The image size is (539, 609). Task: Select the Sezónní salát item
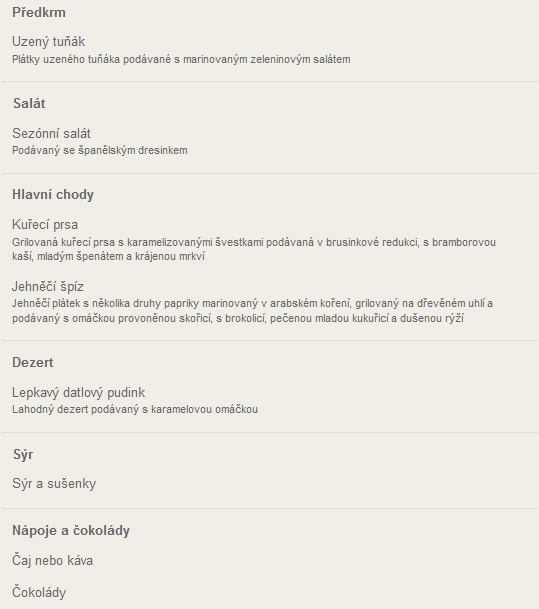[51, 134]
